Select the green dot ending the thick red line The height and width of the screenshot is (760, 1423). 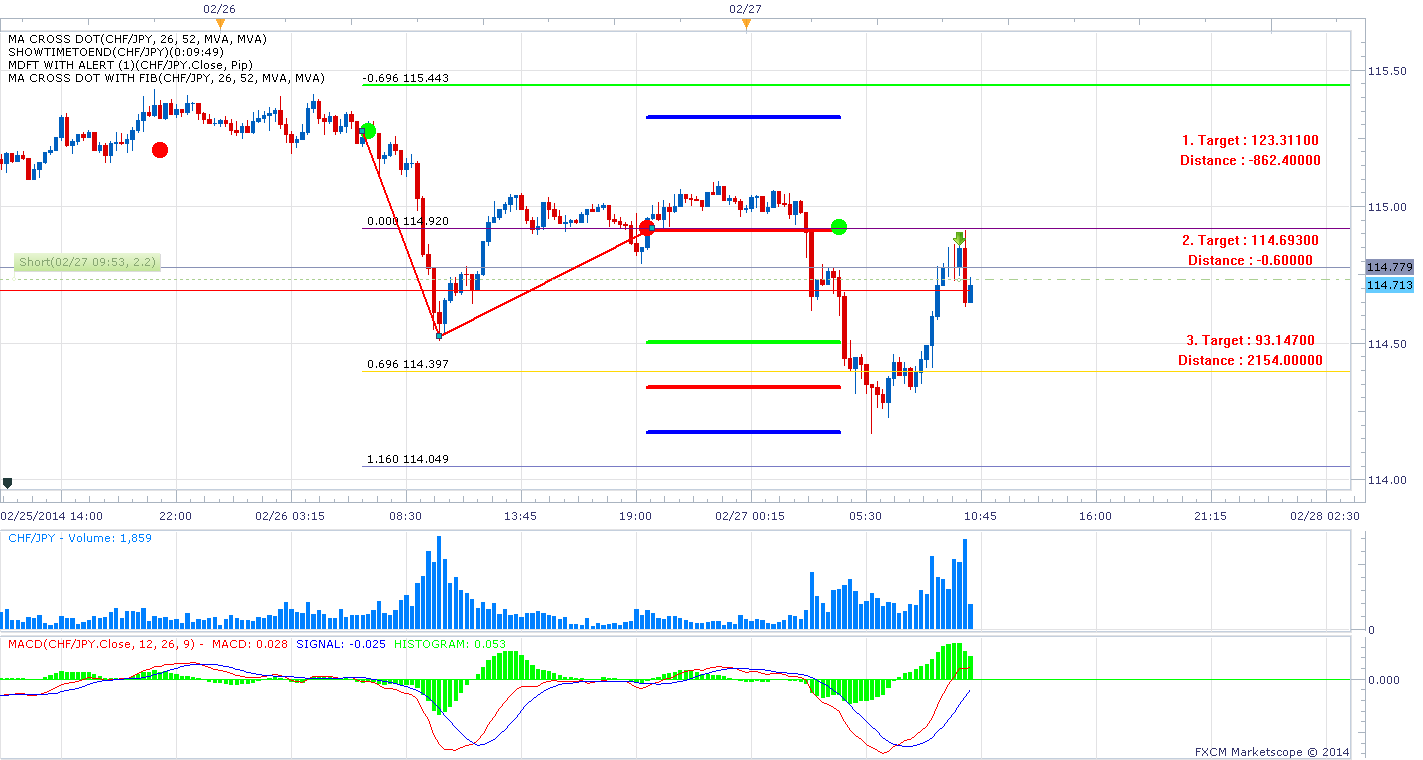[839, 227]
